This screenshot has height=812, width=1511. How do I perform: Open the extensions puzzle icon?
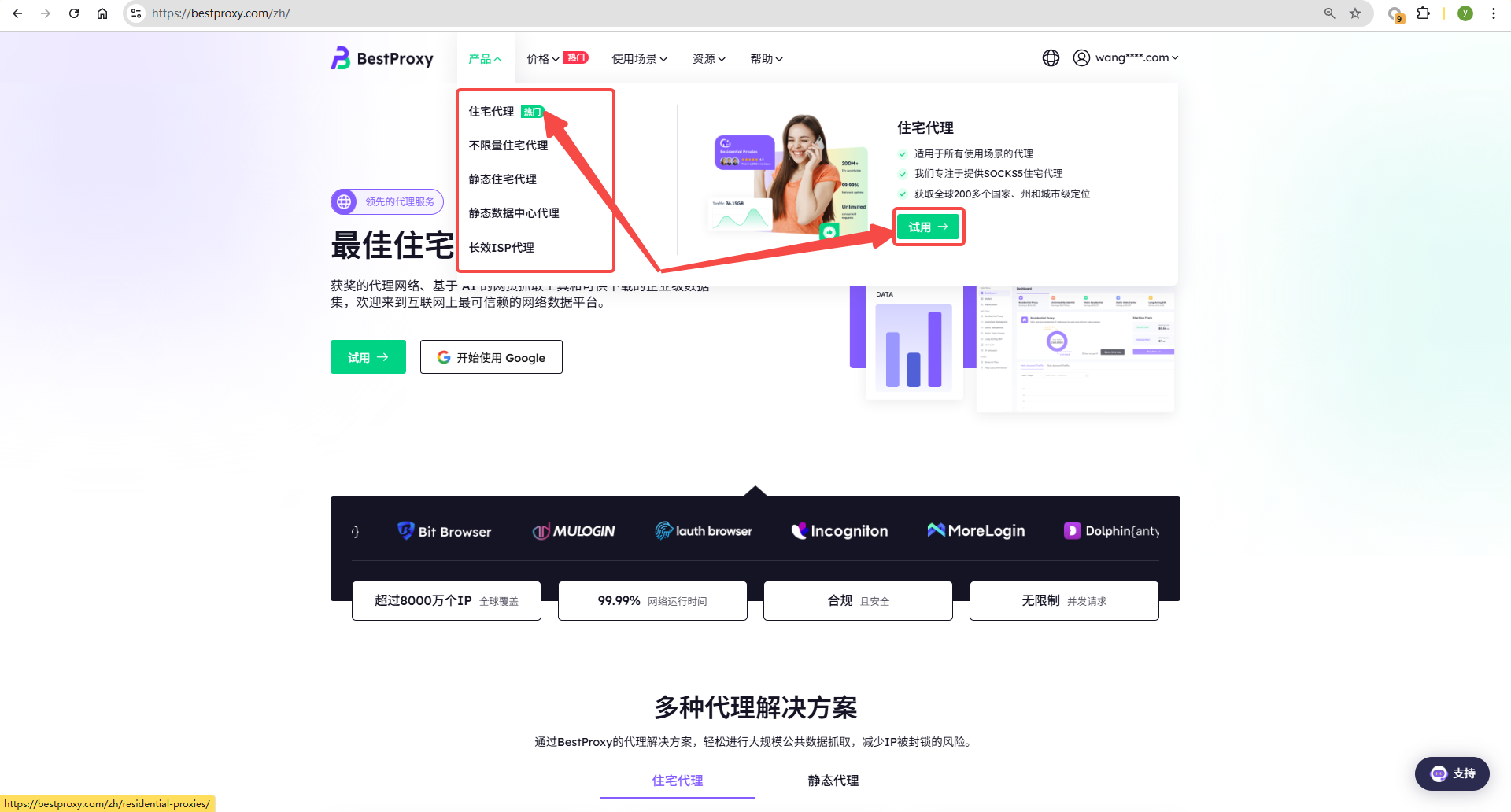pyautogui.click(x=1423, y=13)
